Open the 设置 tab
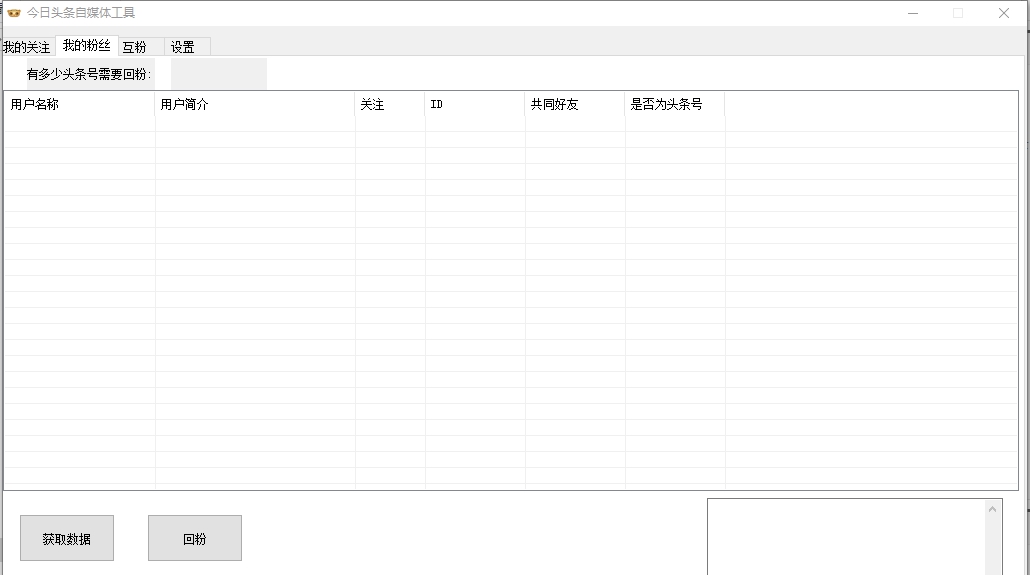 [187, 47]
